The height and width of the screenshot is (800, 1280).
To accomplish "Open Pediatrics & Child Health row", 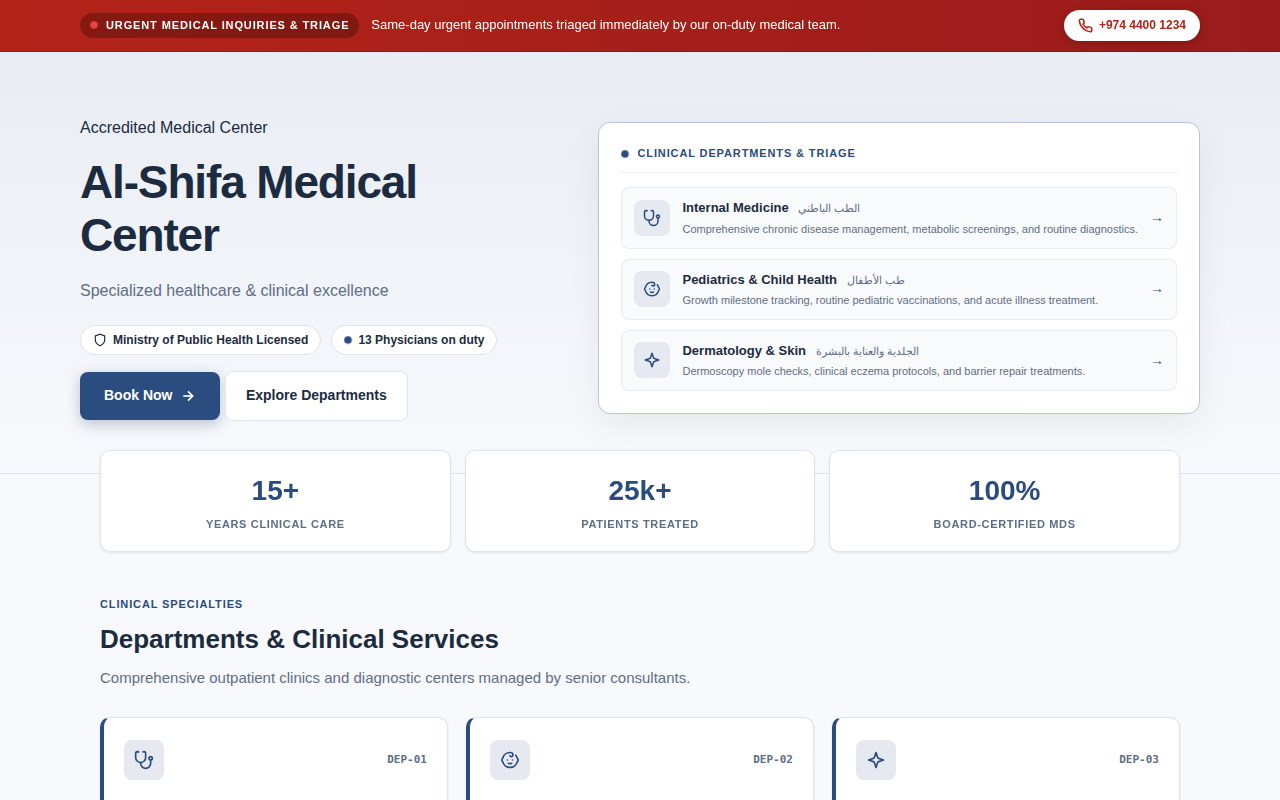I will click(x=898, y=290).
